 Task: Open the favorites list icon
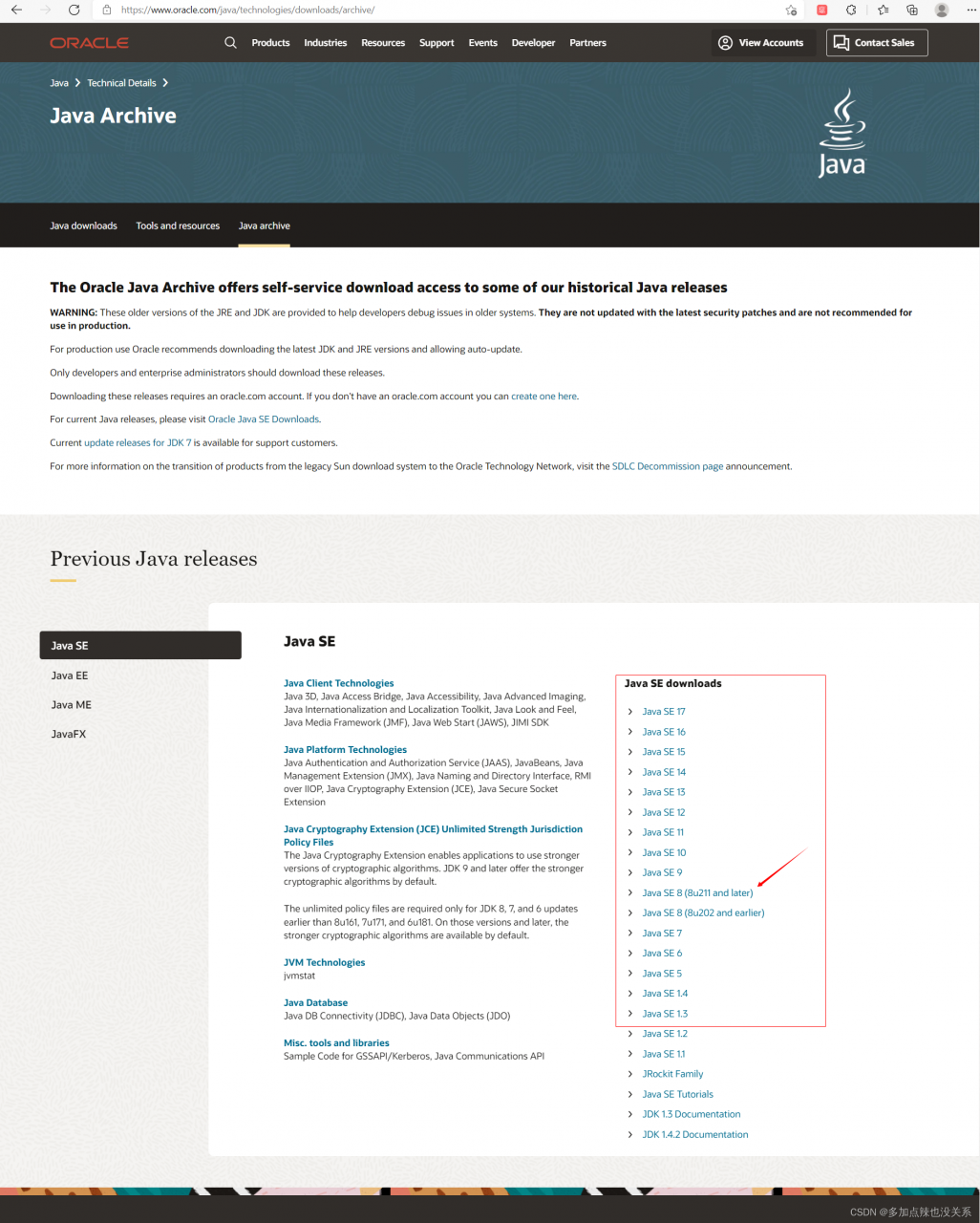click(x=883, y=10)
